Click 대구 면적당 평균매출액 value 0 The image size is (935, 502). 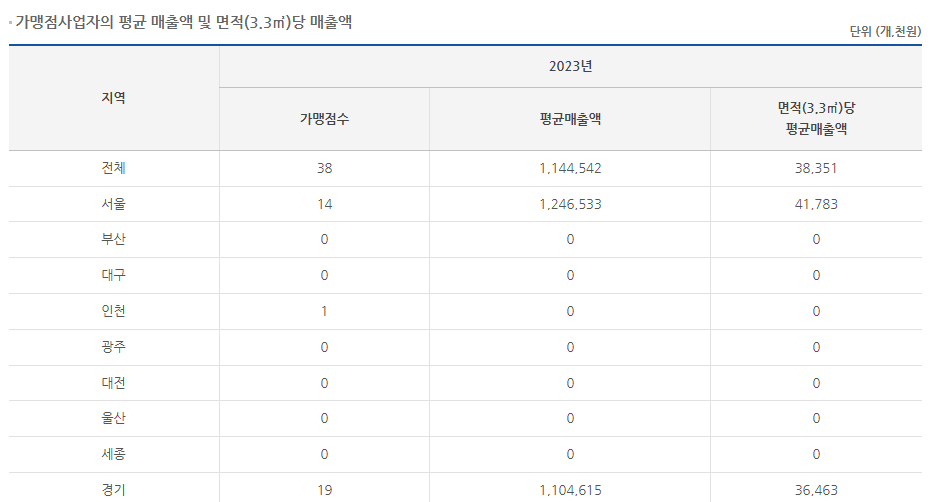click(816, 275)
